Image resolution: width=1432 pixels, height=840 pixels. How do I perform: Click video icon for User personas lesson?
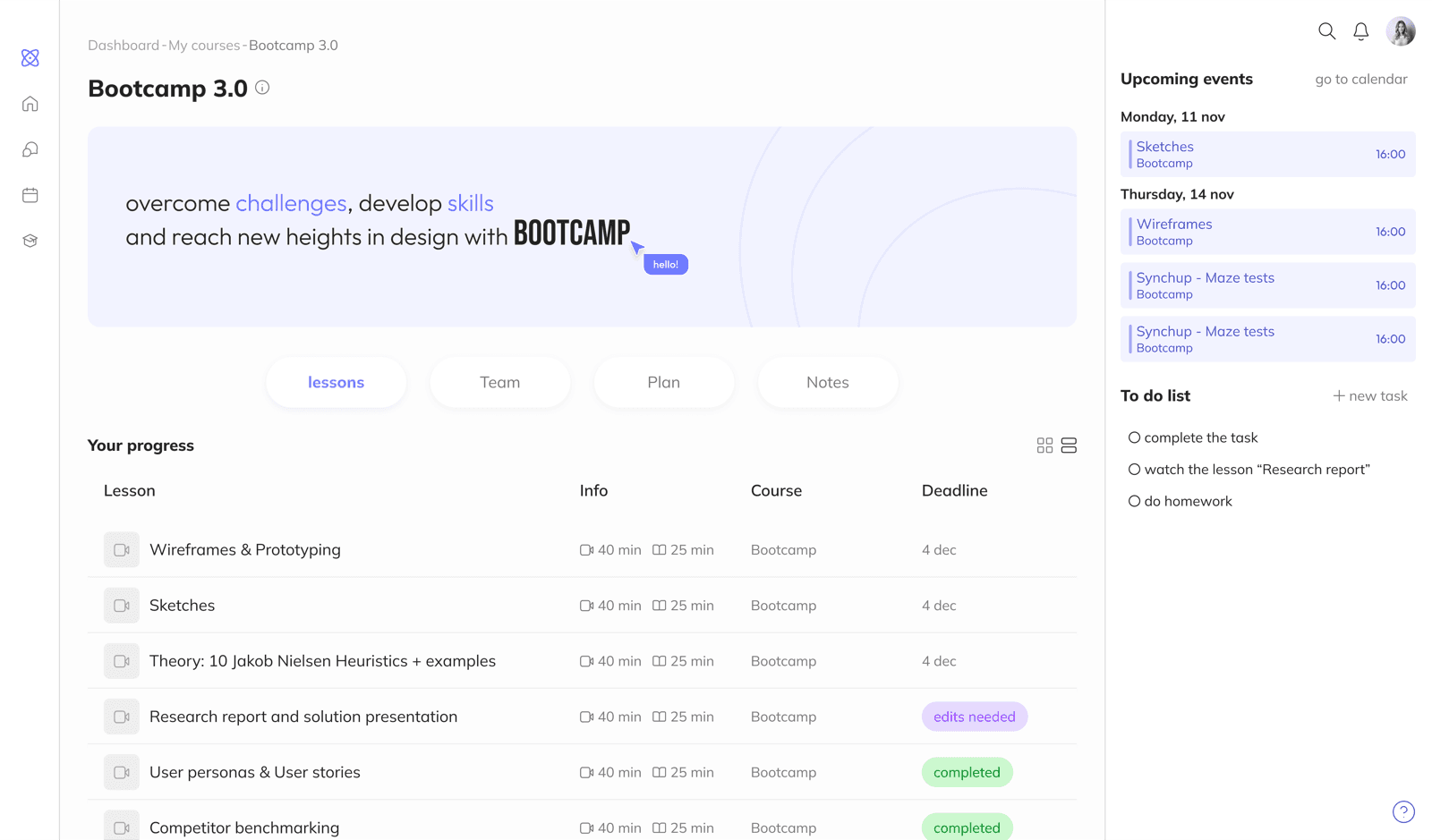(x=122, y=772)
